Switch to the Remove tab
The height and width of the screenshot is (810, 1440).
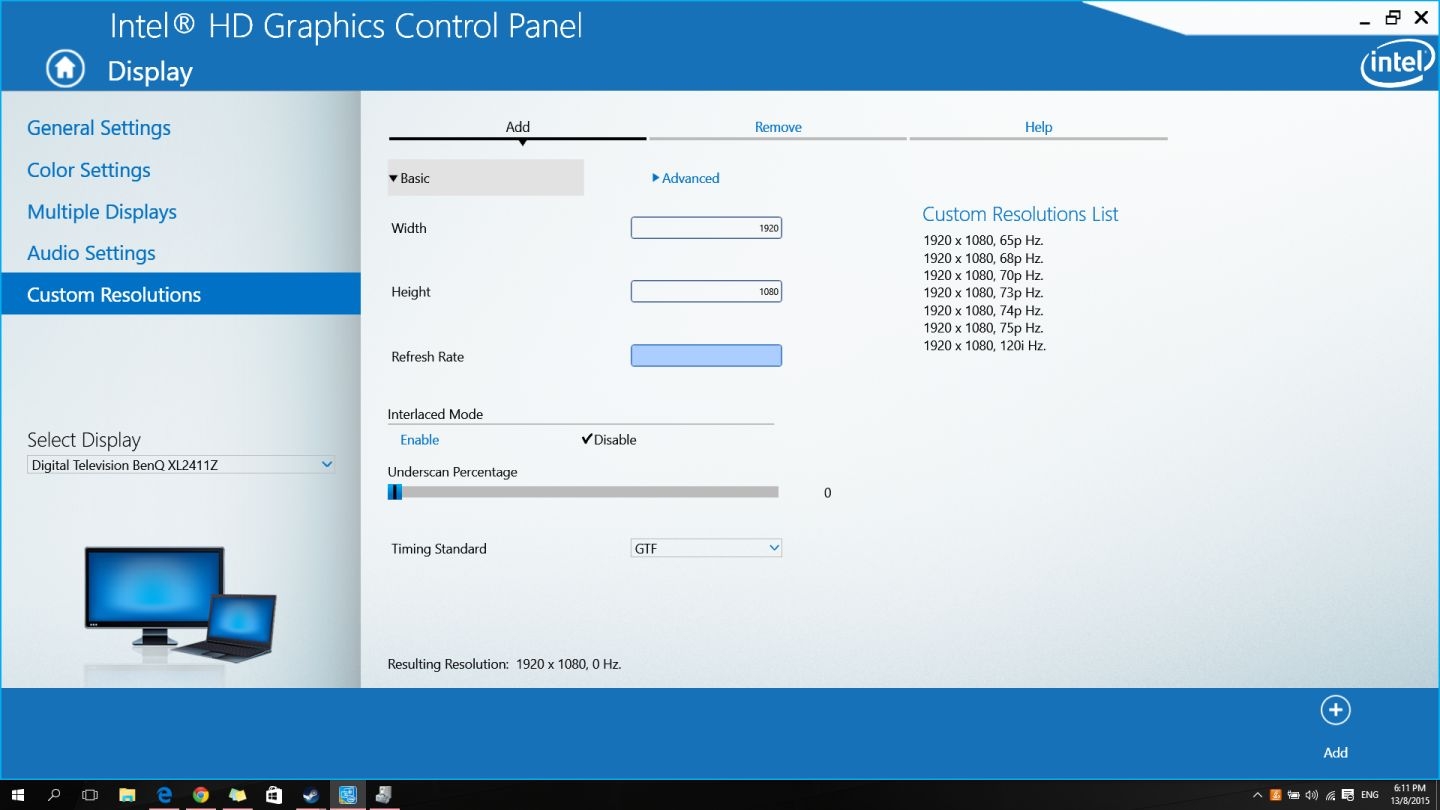(778, 128)
